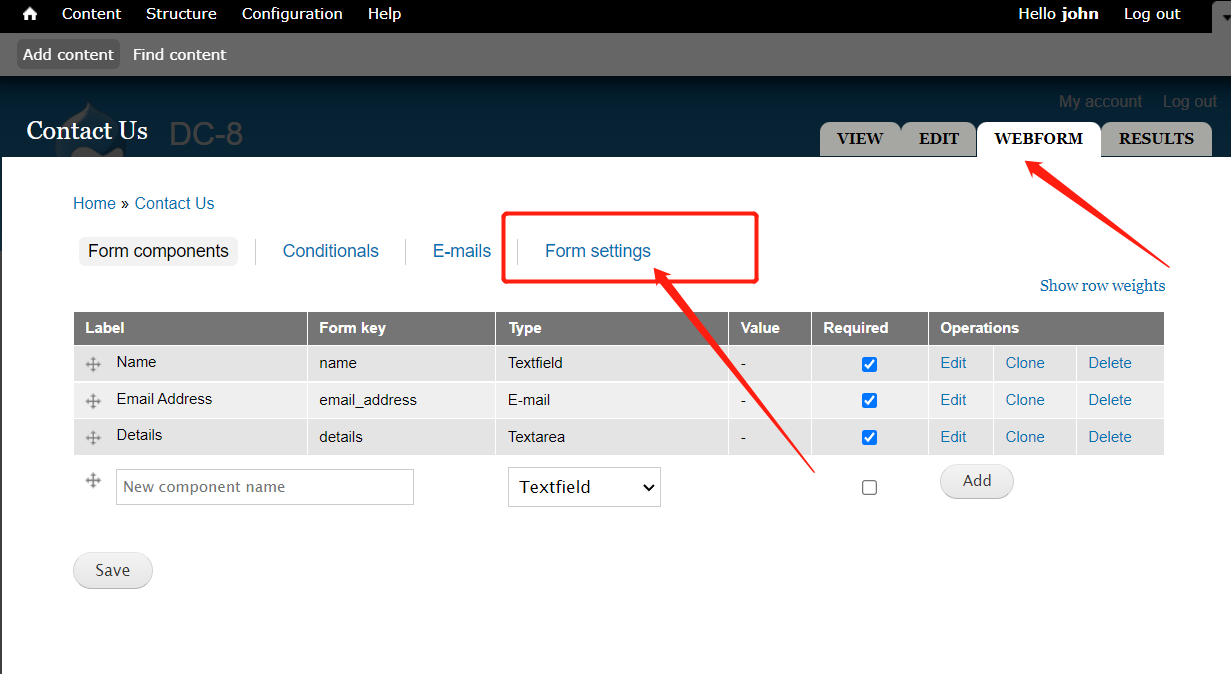Switch to the VIEW tab
Screen dimensions: 1231x674
click(860, 139)
